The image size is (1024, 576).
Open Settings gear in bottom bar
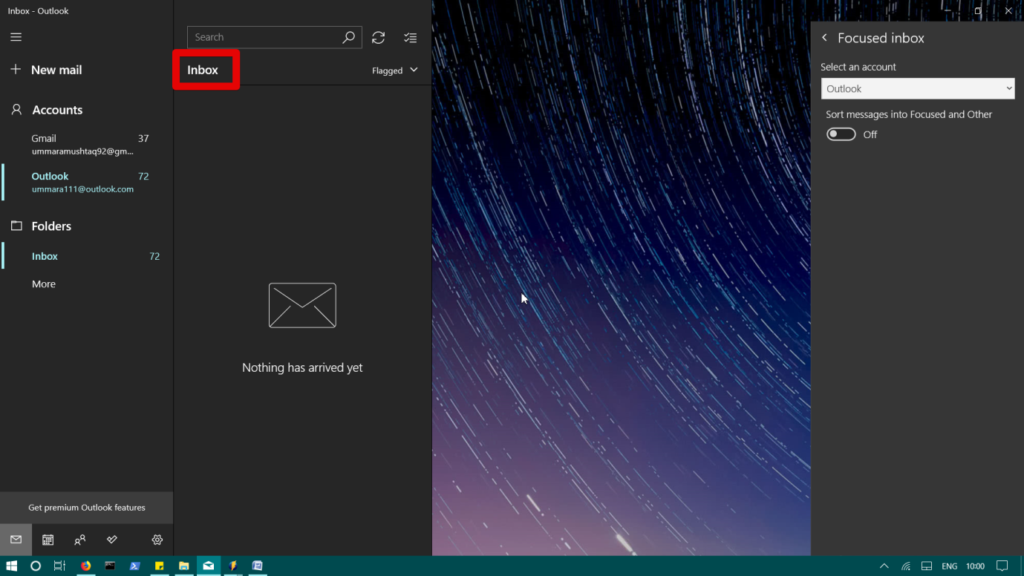coord(157,540)
